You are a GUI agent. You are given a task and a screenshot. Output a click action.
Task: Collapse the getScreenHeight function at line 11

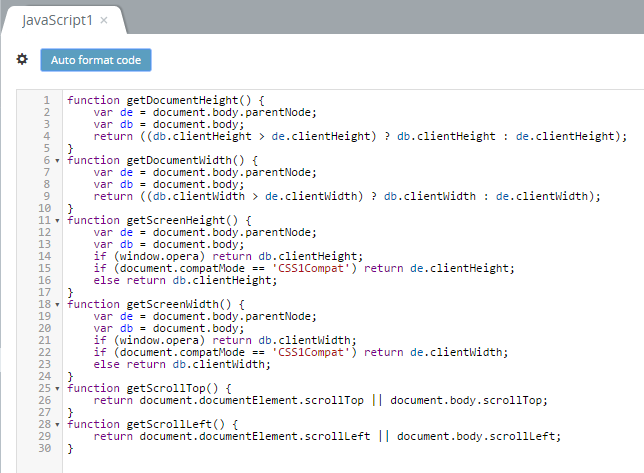57,220
